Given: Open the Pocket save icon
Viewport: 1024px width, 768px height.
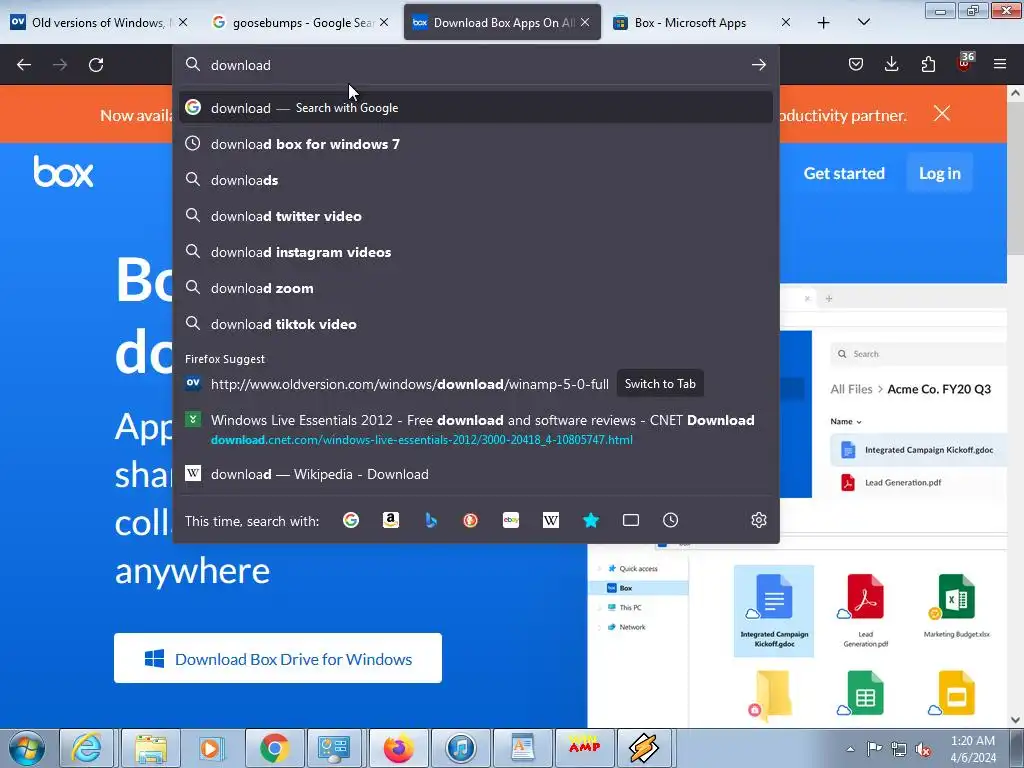Looking at the screenshot, I should click(x=856, y=64).
